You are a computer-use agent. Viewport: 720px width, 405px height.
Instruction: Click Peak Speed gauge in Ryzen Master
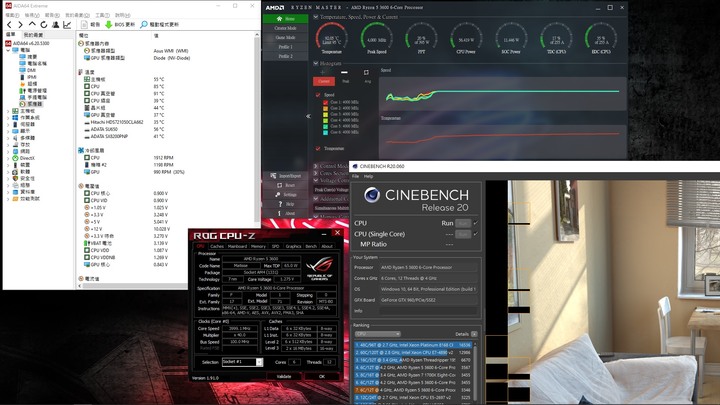pos(377,38)
